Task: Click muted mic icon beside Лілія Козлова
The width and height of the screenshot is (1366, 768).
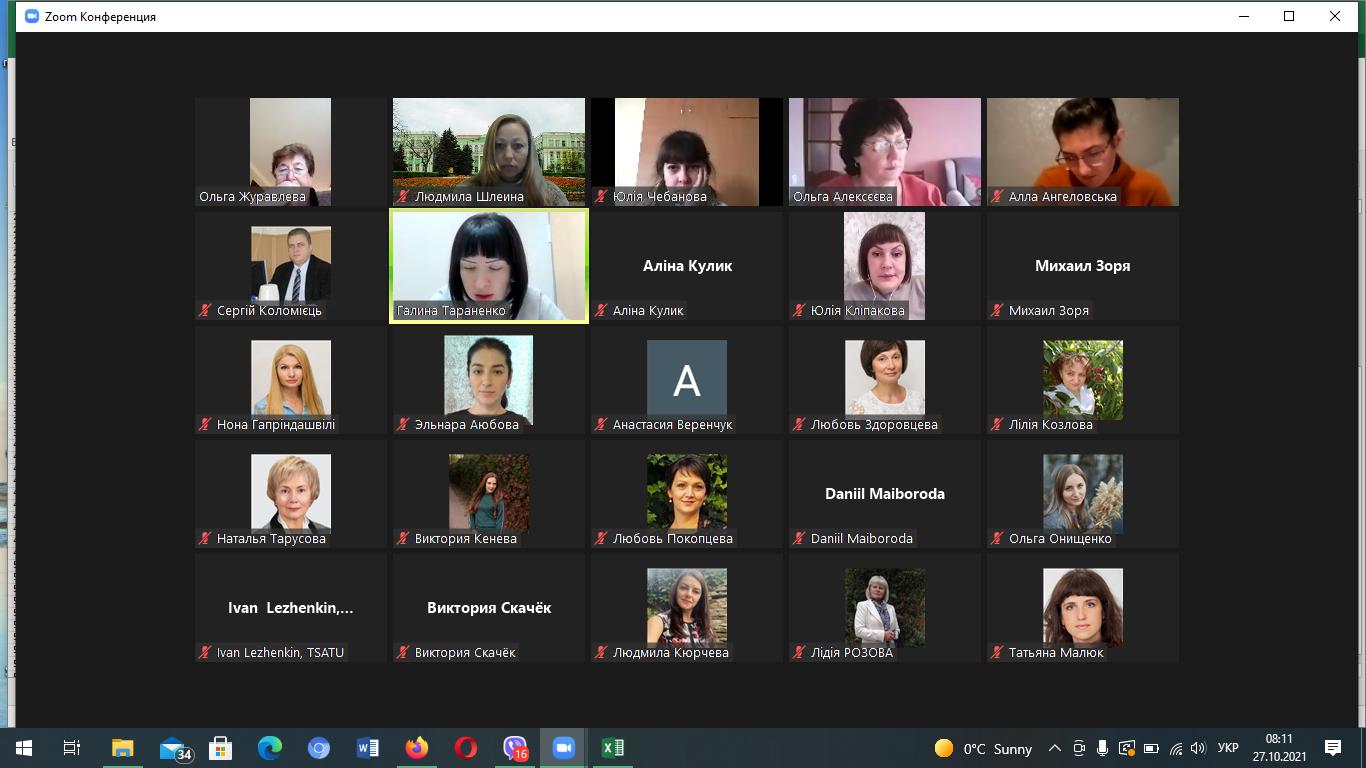Action: [997, 425]
